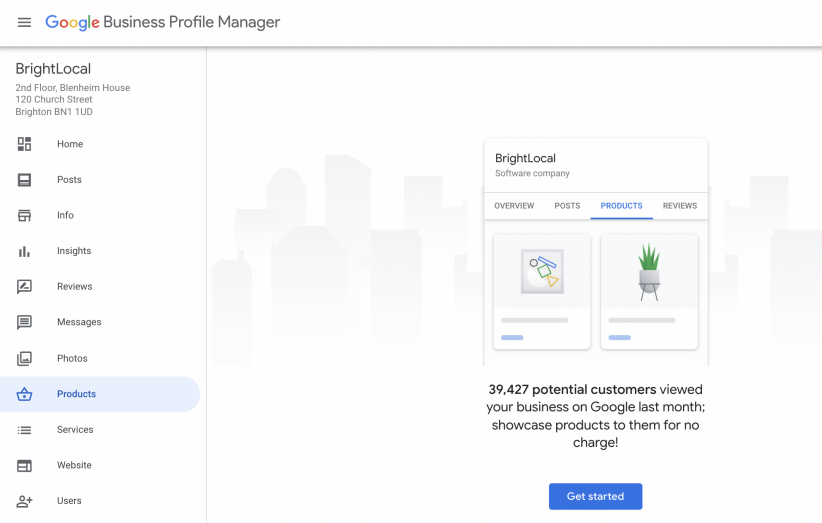Click the Products basket icon
The height and width of the screenshot is (523, 822).
24,394
